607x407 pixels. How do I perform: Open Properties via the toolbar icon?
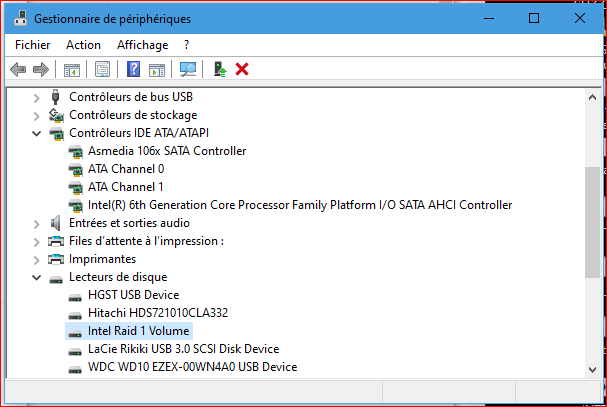coord(101,69)
